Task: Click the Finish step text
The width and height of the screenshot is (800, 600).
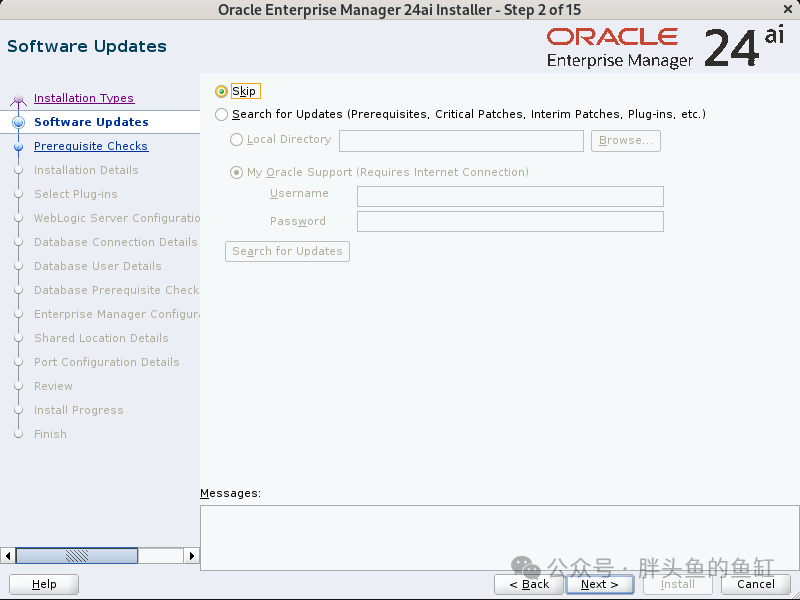Action: (50, 434)
